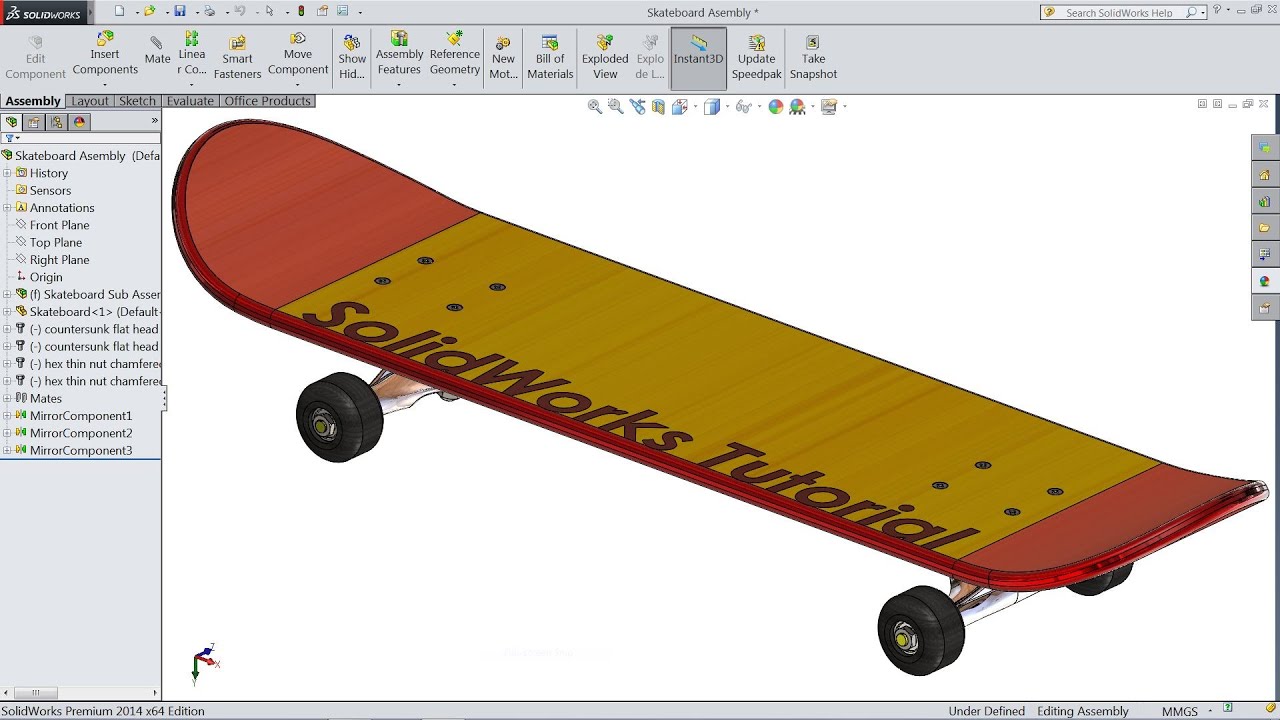This screenshot has height=720, width=1280.
Task: Expand the Annotations tree node
Action: [x=7, y=208]
